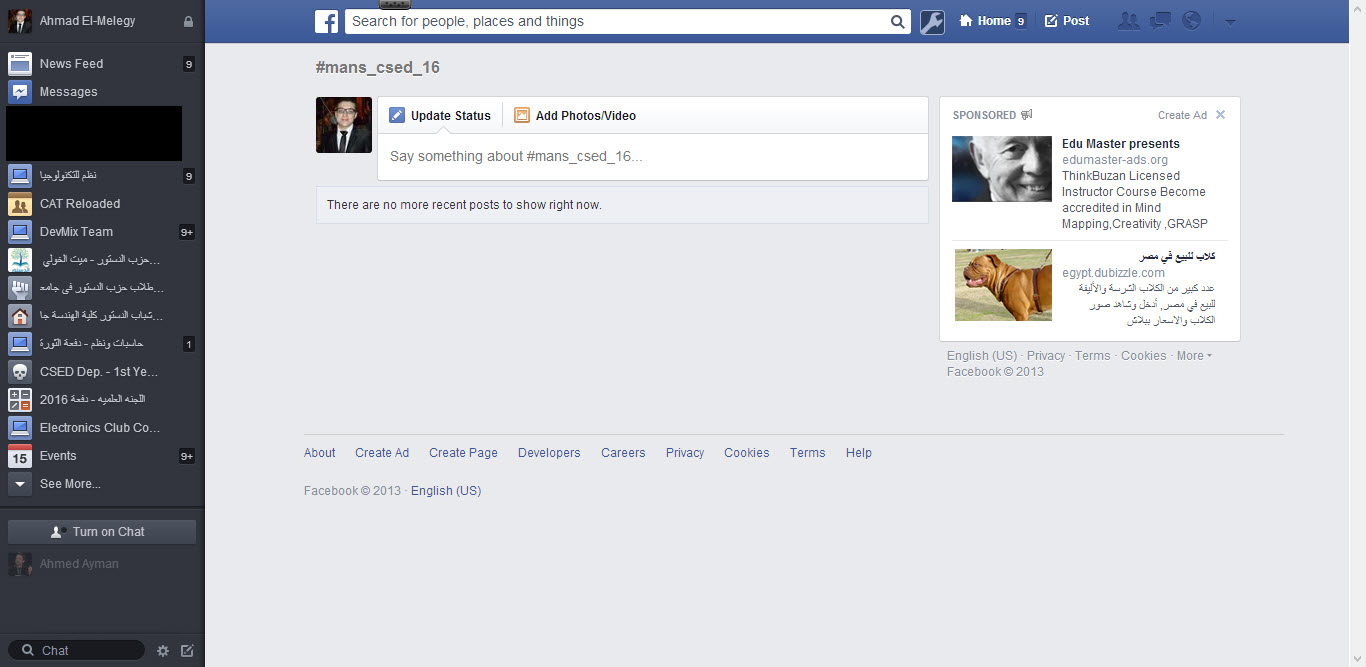
Task: Click the CSED Dep. skull icon
Action: 20,372
